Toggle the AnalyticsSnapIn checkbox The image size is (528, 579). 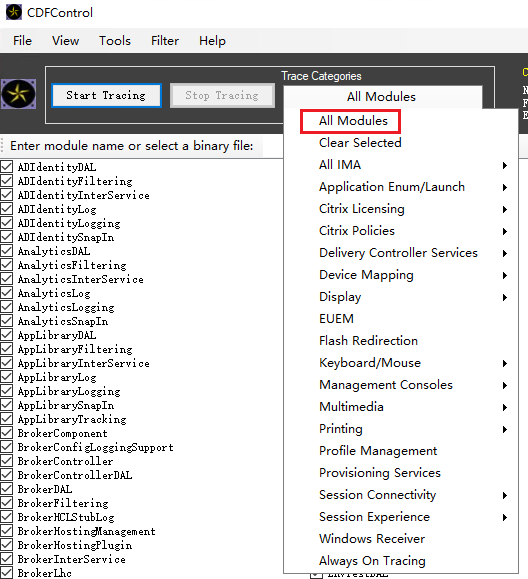pos(7,321)
